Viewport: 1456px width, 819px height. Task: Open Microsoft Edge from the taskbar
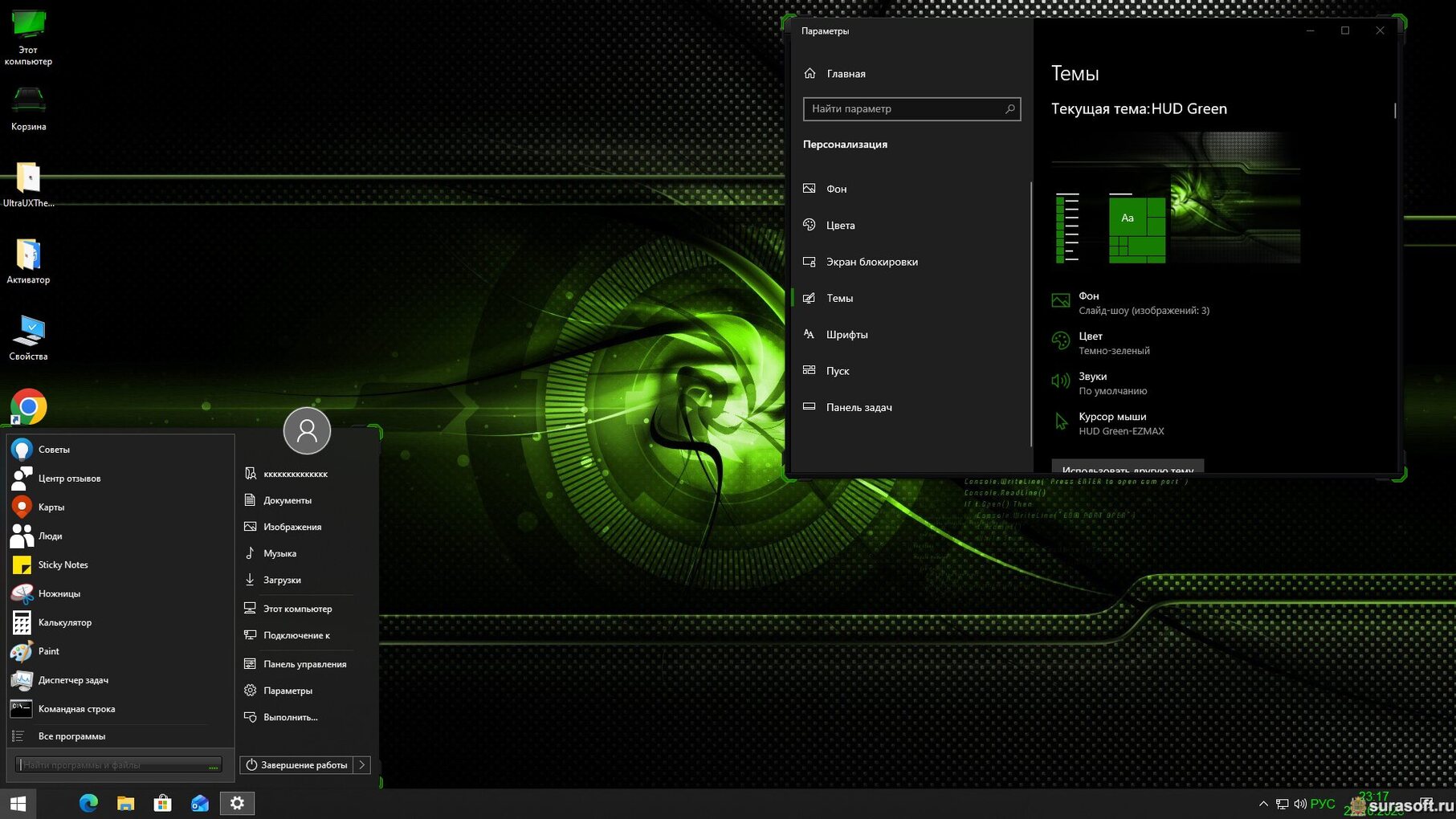tap(88, 803)
